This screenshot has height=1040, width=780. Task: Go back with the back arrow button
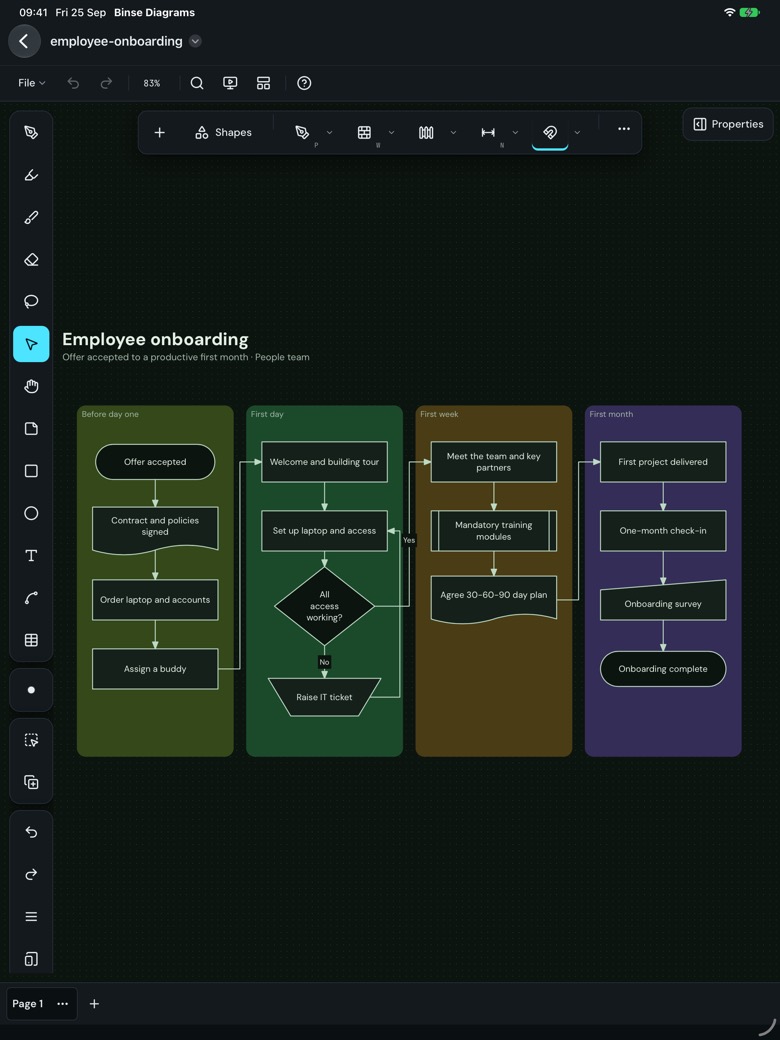pos(24,41)
